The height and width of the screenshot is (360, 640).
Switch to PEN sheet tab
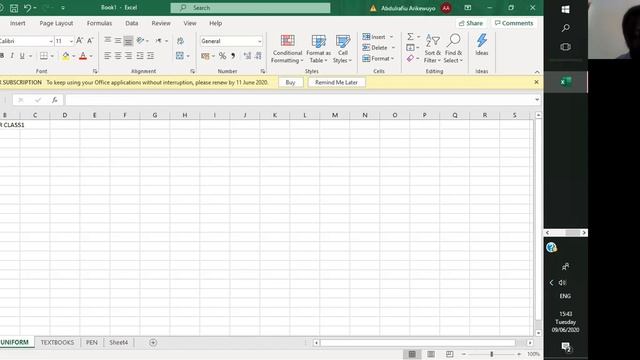pos(92,342)
